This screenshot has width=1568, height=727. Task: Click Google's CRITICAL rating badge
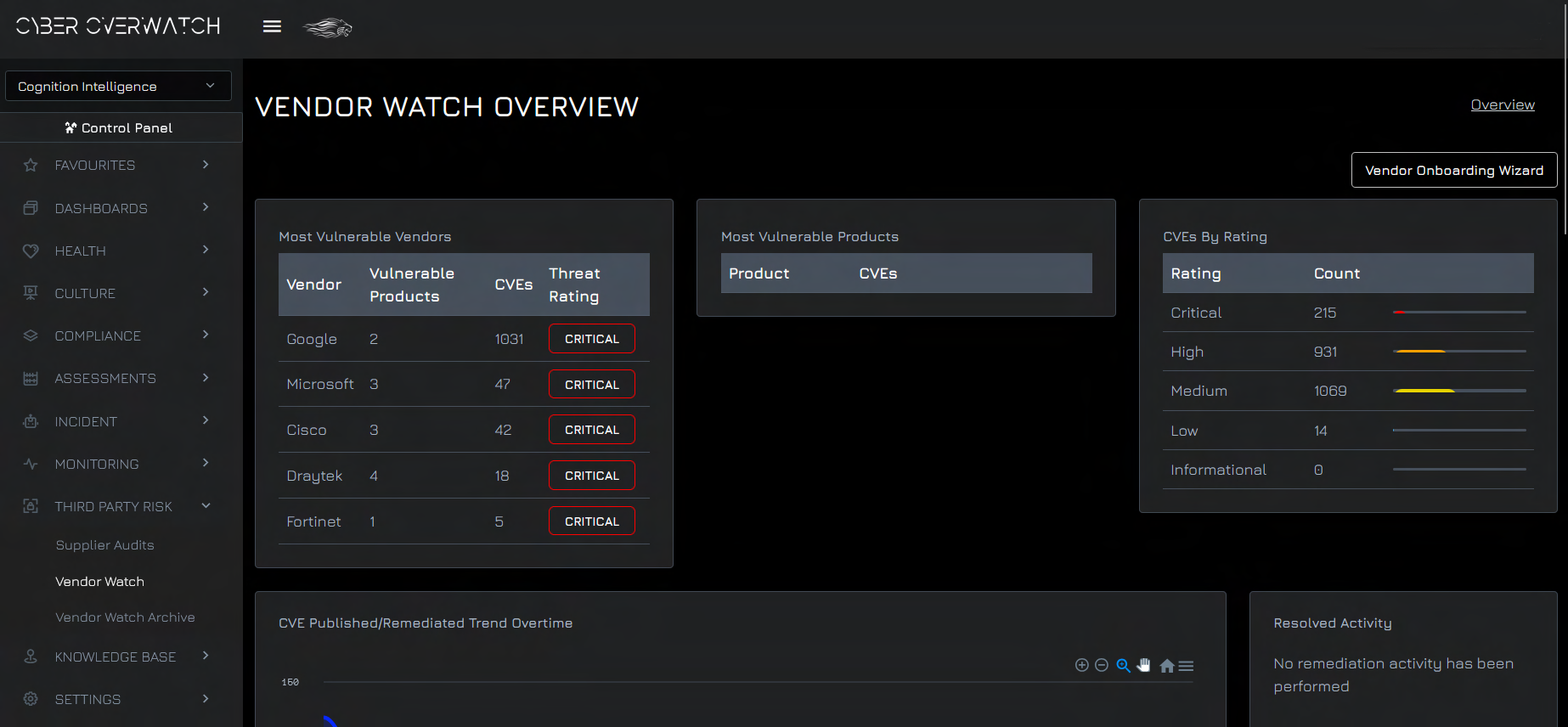592,339
